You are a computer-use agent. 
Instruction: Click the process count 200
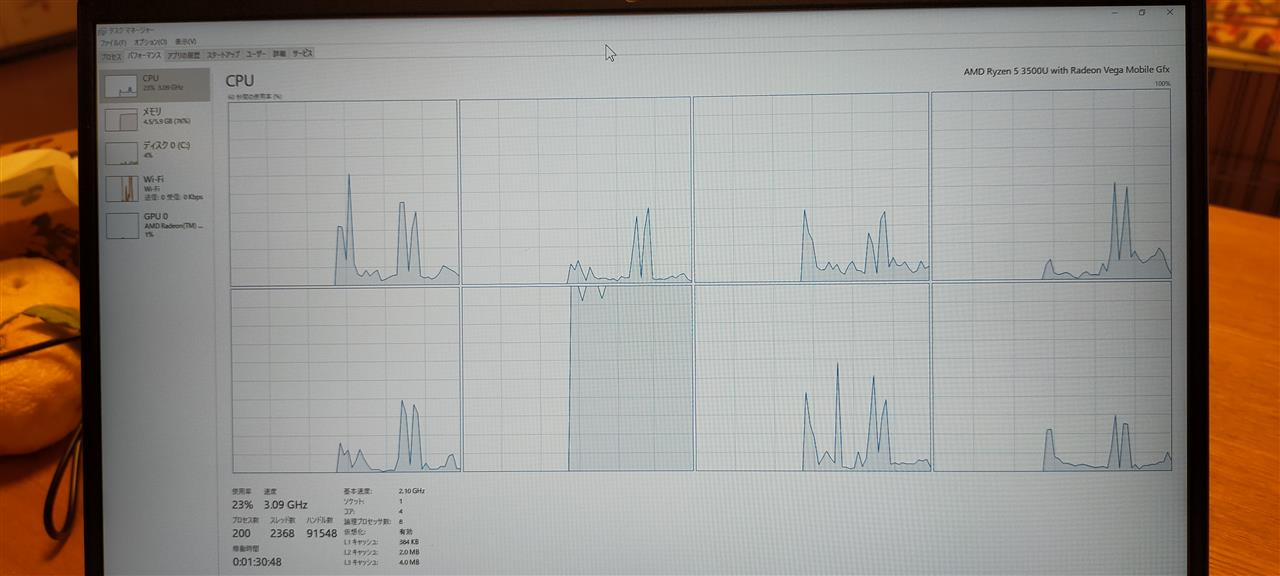click(241, 533)
